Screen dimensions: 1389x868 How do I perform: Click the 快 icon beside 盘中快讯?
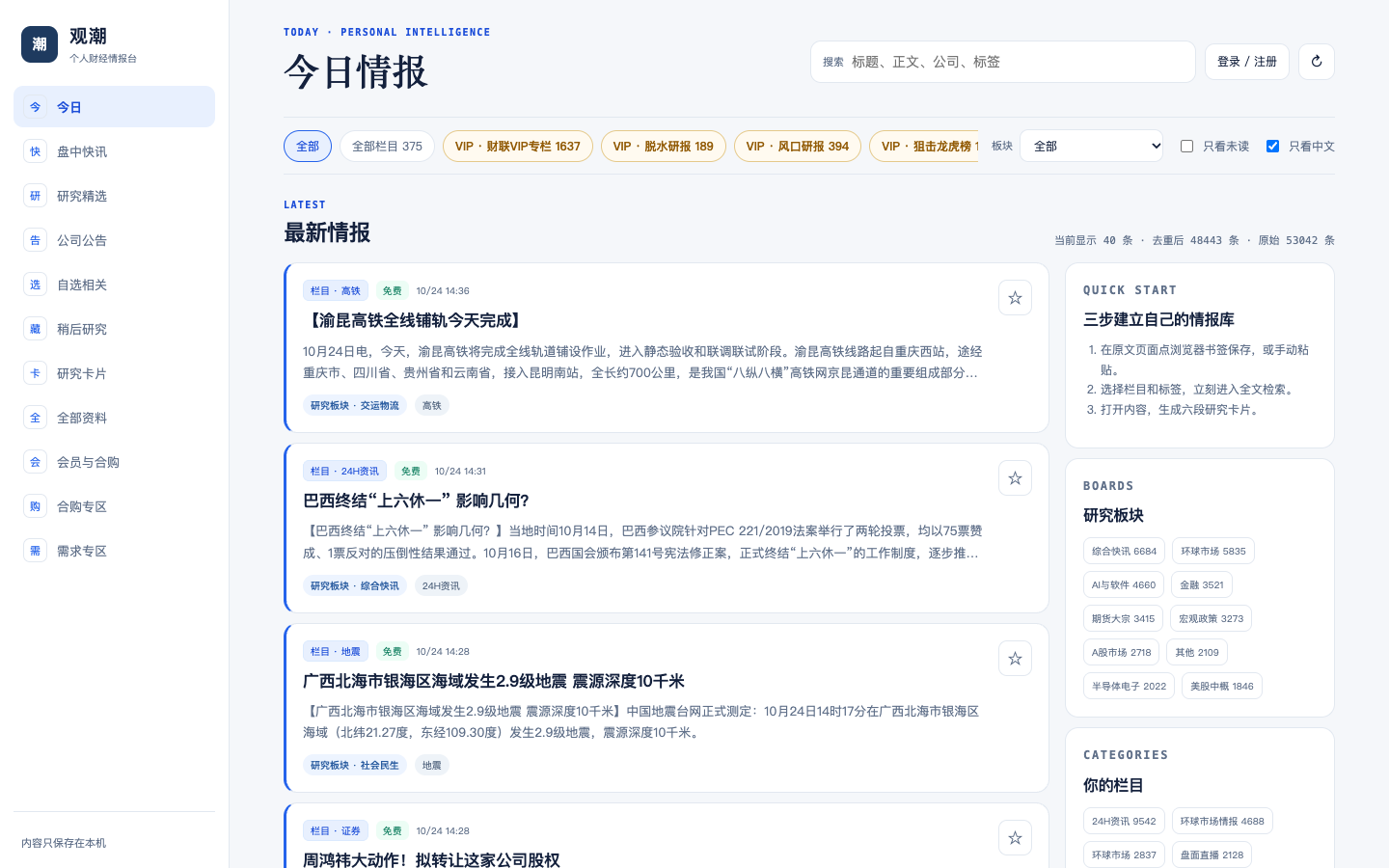tap(35, 151)
